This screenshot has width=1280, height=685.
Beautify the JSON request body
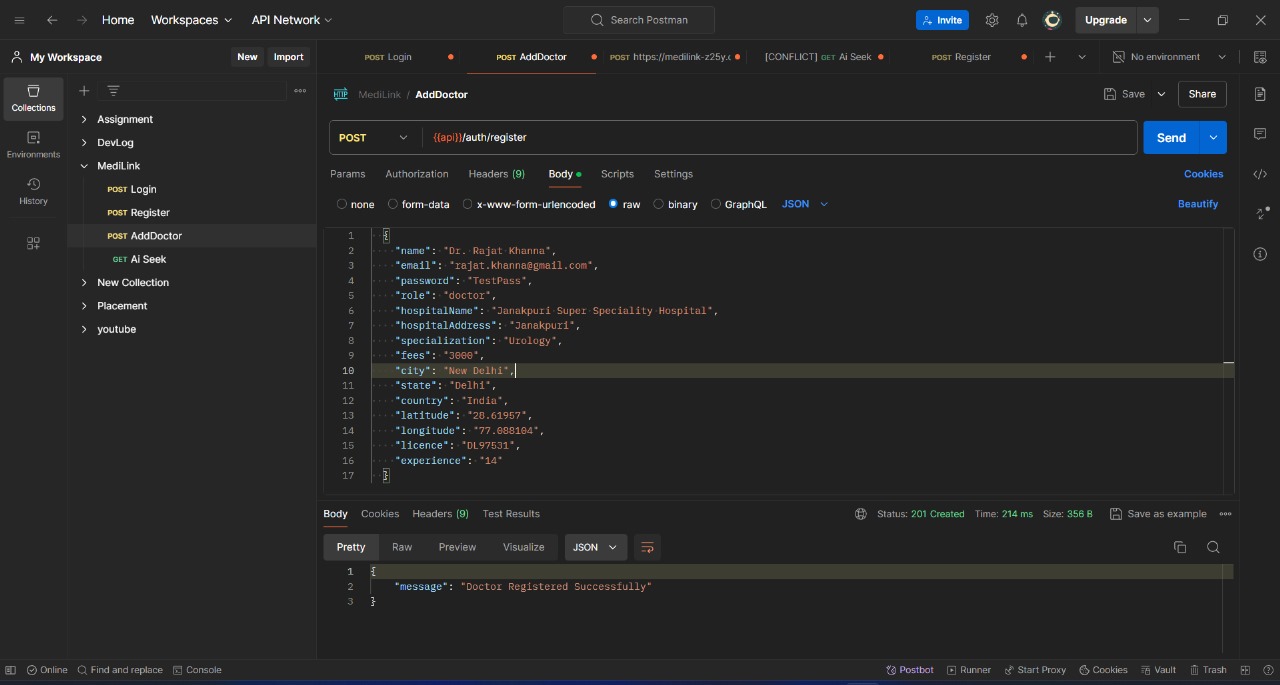point(1197,204)
